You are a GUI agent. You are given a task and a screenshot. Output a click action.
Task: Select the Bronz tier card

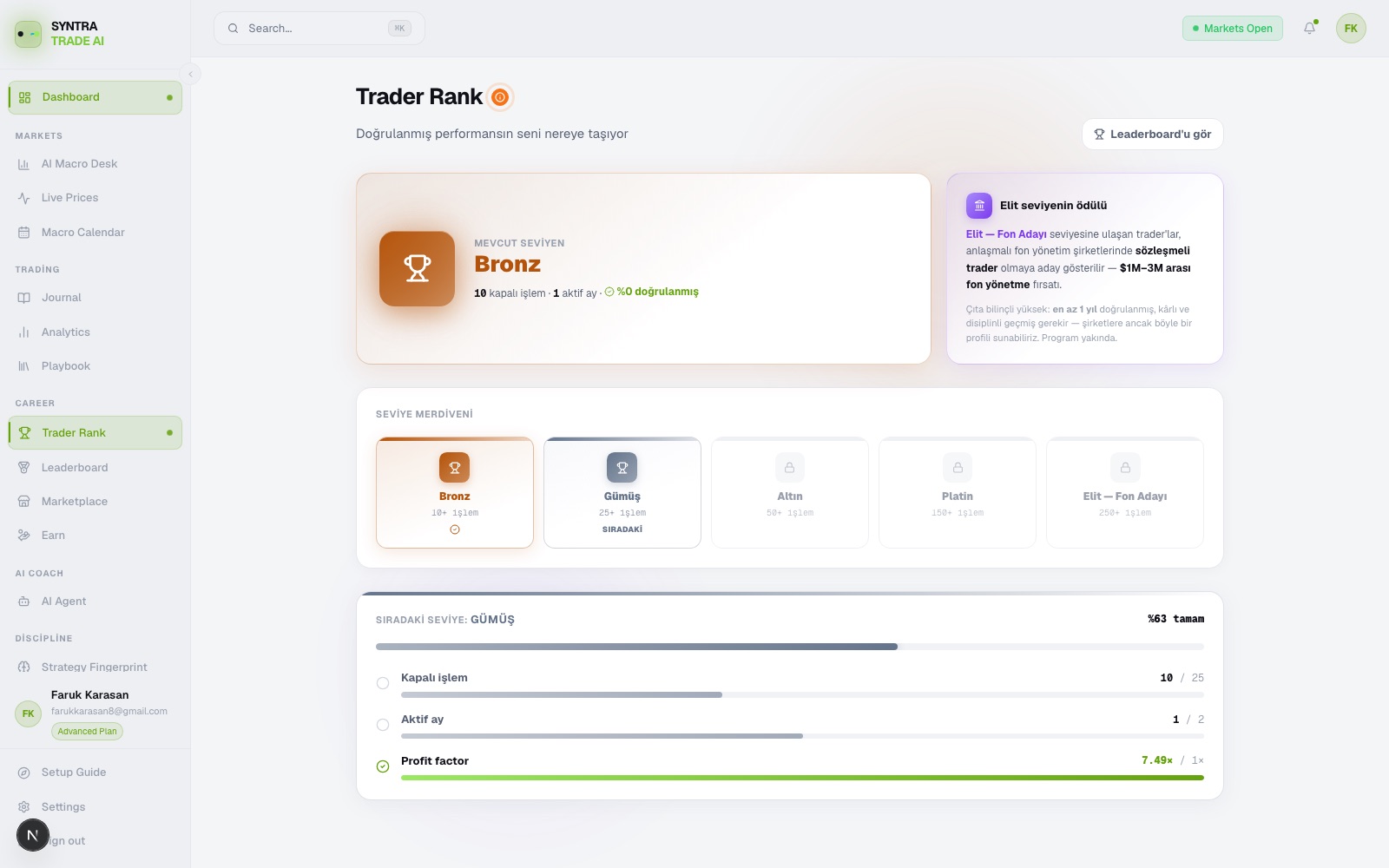(455, 493)
